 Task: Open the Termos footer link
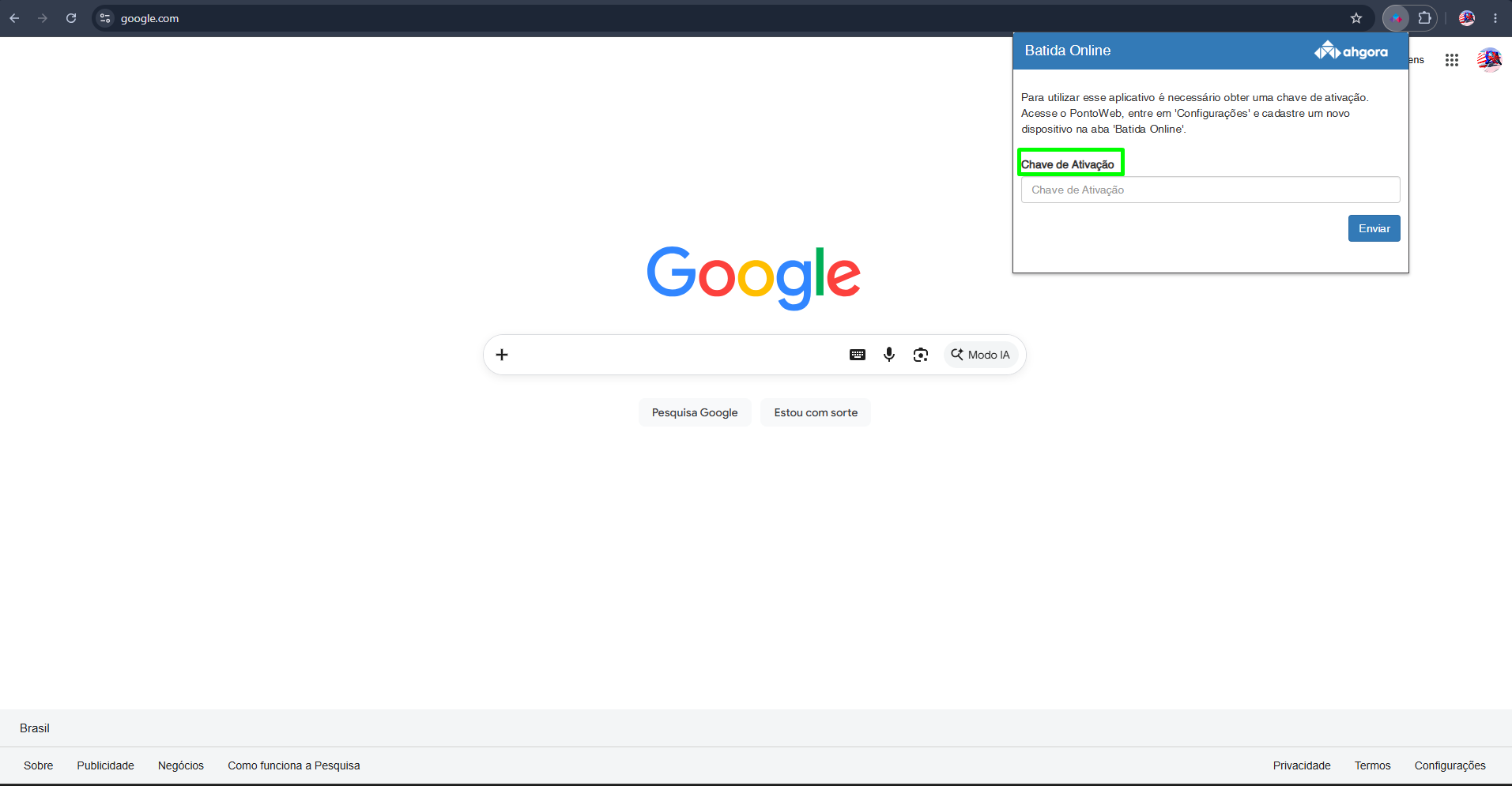1373,765
